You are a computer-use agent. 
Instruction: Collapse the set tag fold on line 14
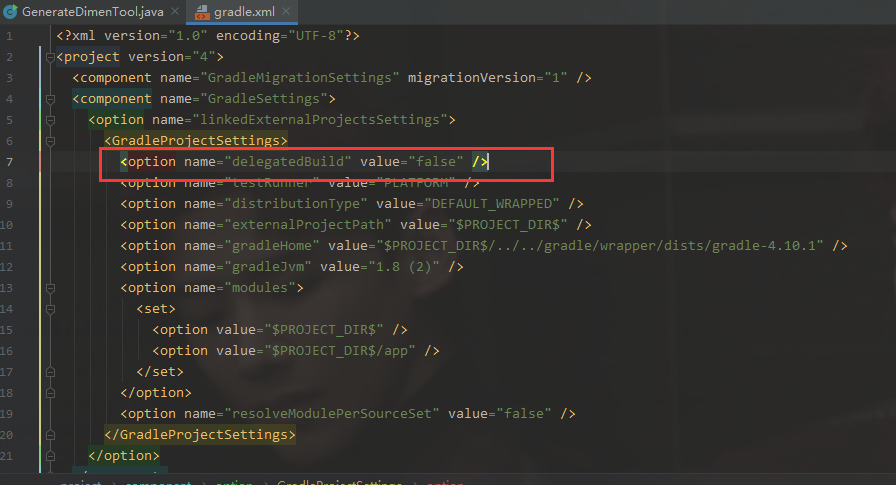[50, 309]
